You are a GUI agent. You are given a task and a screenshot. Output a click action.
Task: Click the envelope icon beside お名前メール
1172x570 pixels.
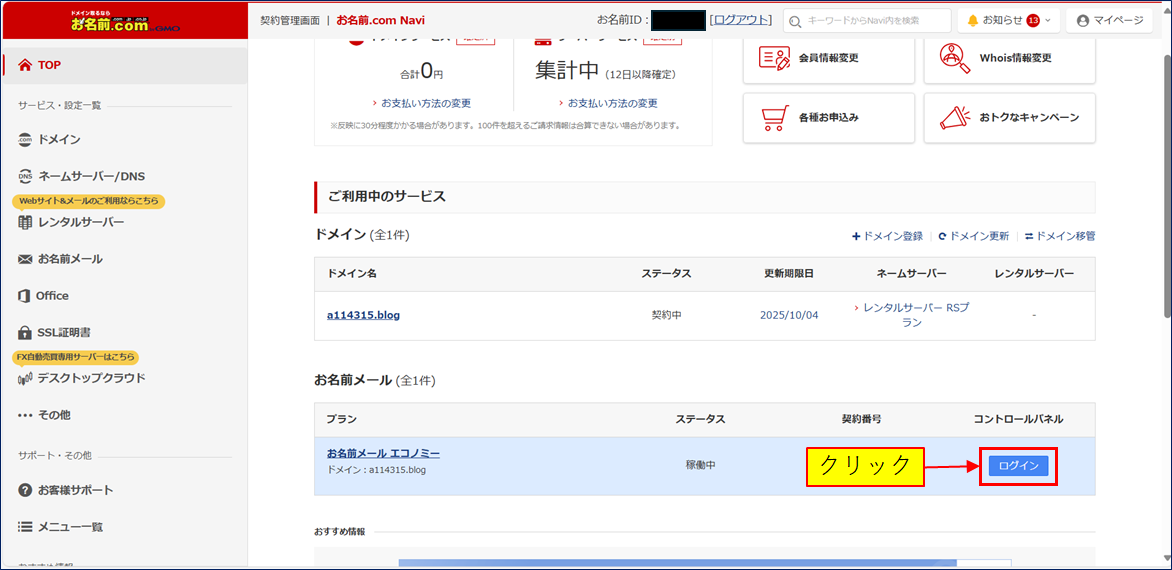25,259
